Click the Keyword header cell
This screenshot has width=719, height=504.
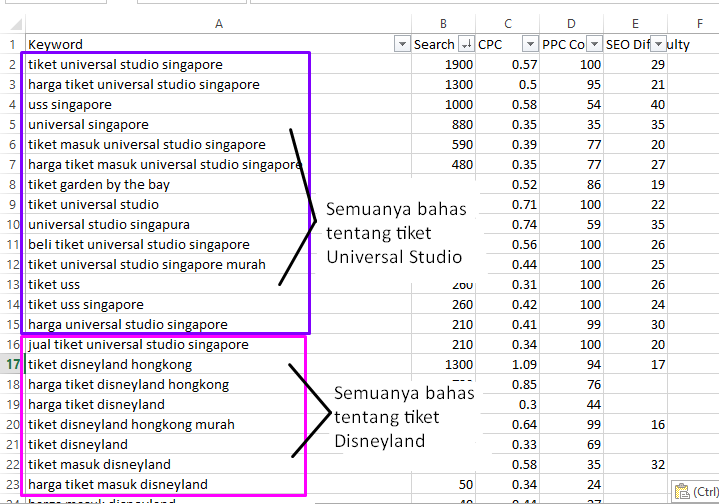218,44
